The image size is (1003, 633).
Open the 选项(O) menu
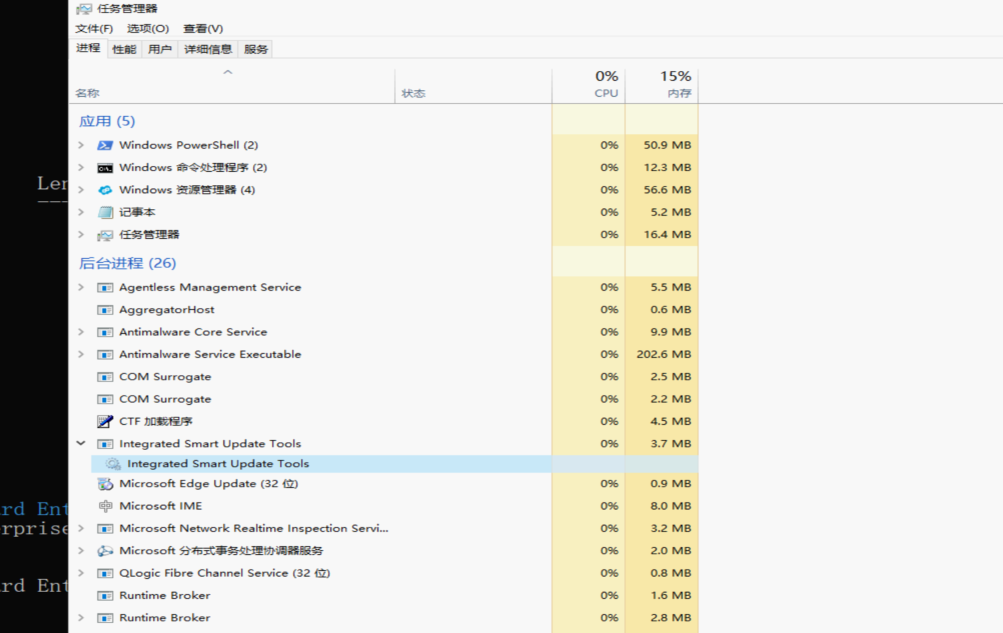(148, 29)
